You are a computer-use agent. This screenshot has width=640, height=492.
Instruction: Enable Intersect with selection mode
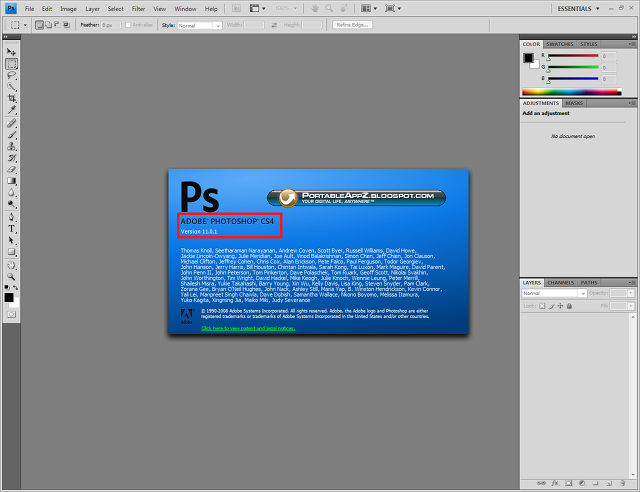click(66, 25)
